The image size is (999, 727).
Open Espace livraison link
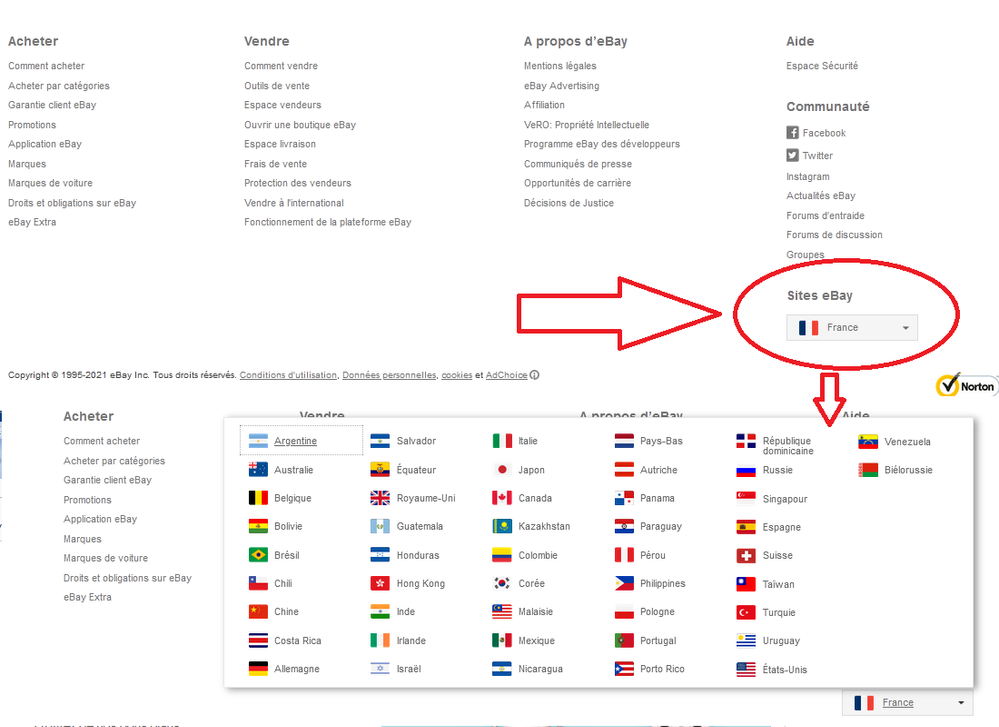pos(280,144)
